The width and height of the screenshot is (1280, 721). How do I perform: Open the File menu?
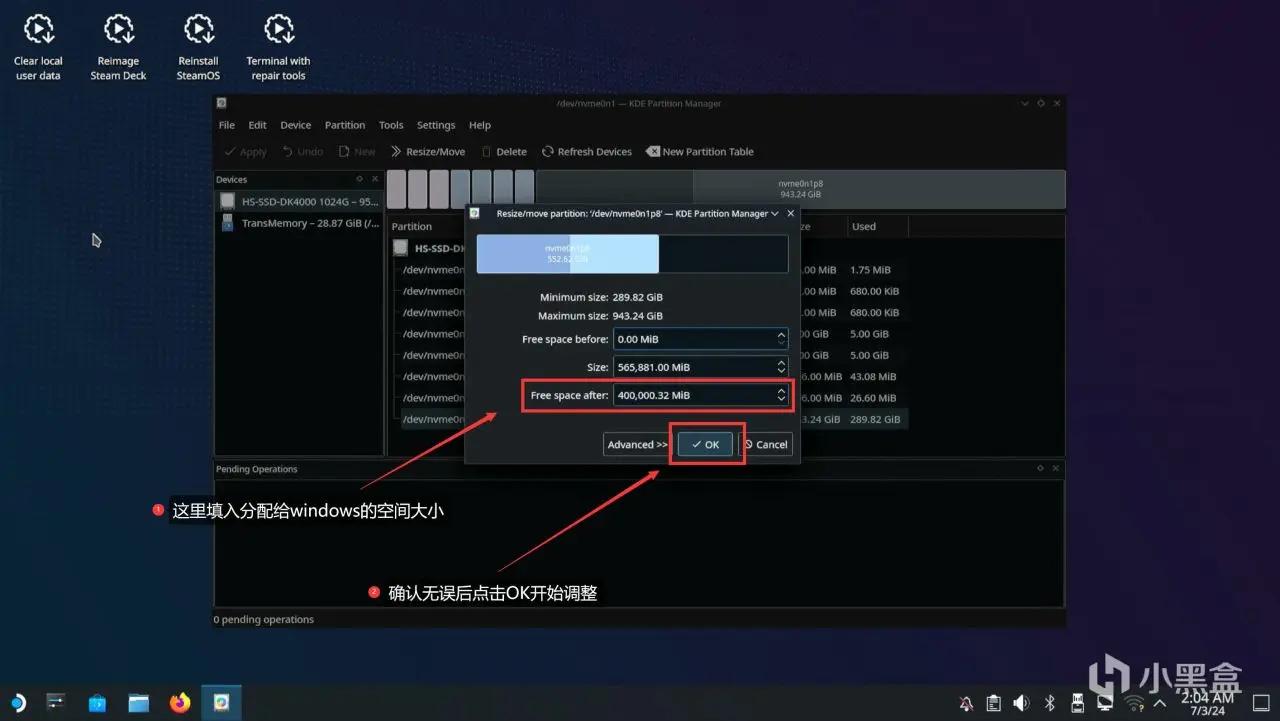pos(227,125)
